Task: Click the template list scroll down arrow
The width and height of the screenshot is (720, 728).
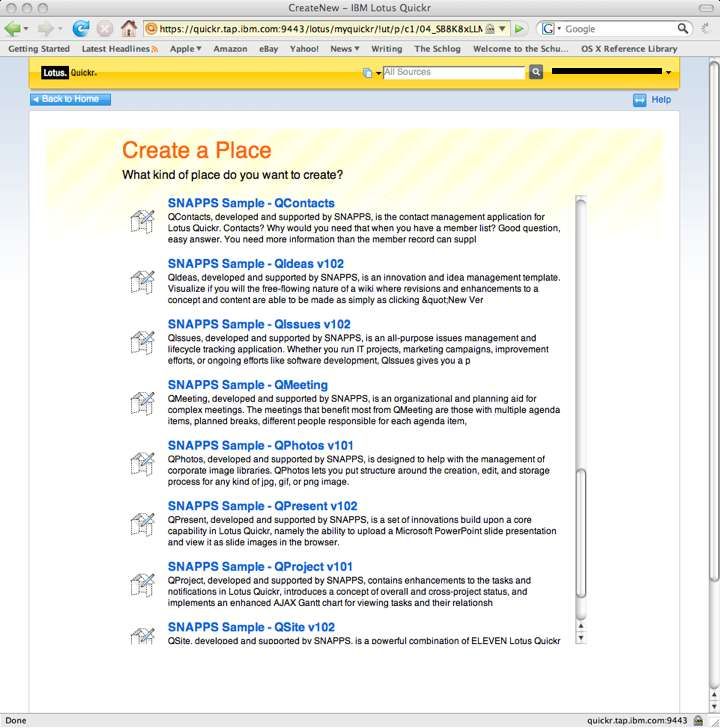Action: point(580,638)
